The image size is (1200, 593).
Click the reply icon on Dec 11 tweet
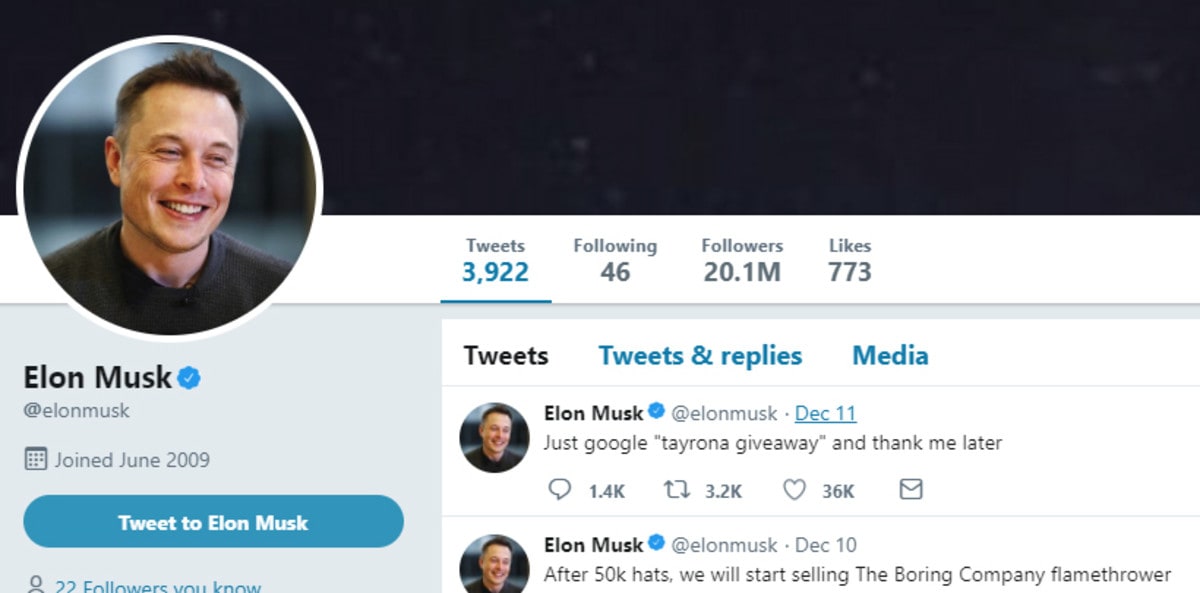pos(560,490)
